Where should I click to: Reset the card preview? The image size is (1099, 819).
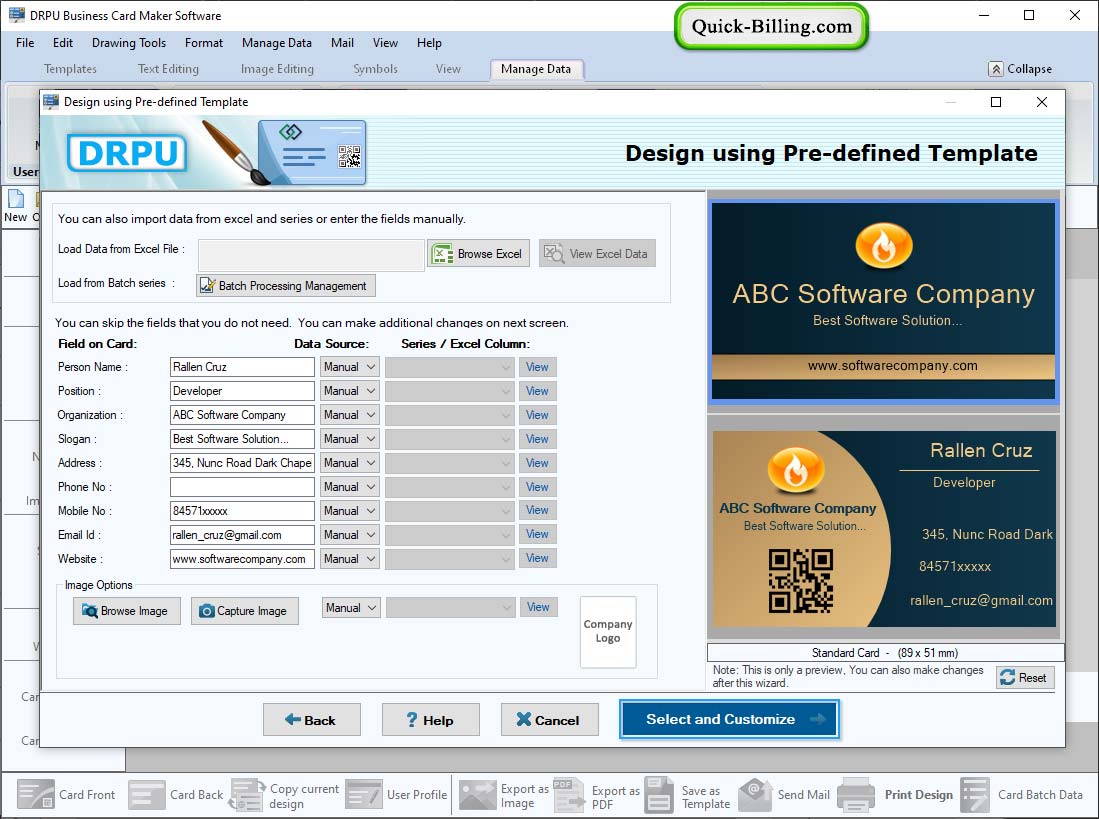1025,677
